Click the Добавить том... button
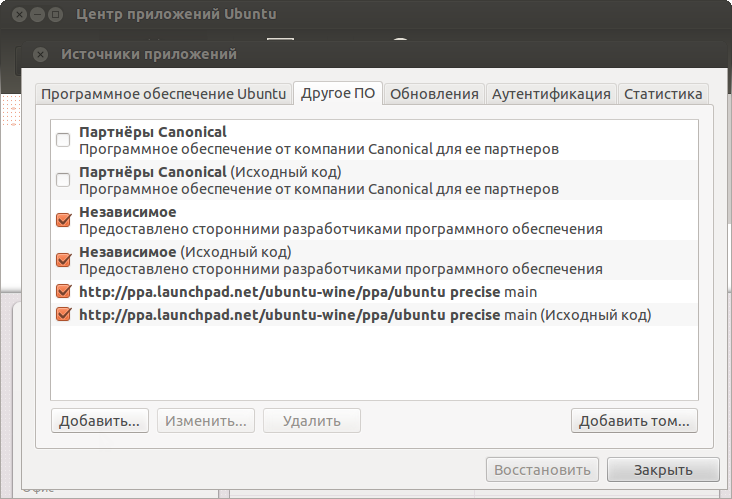Viewport: 732px width, 499px height. 634,421
